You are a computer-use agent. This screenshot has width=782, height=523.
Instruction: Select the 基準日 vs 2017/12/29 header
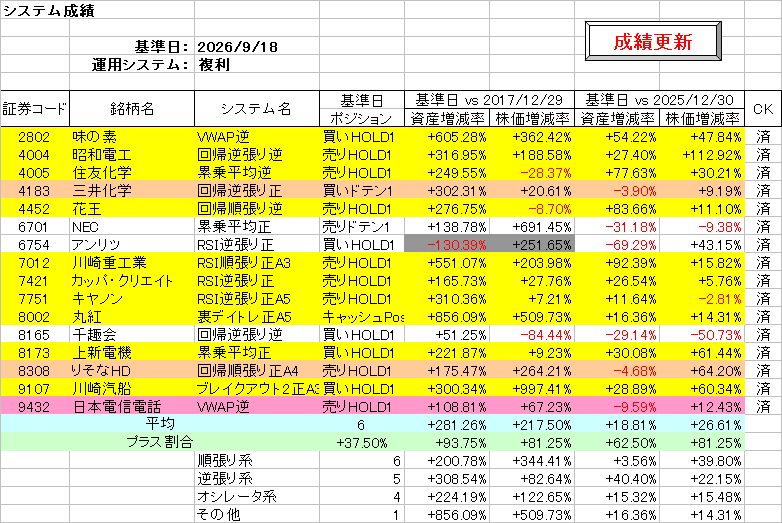489,100
